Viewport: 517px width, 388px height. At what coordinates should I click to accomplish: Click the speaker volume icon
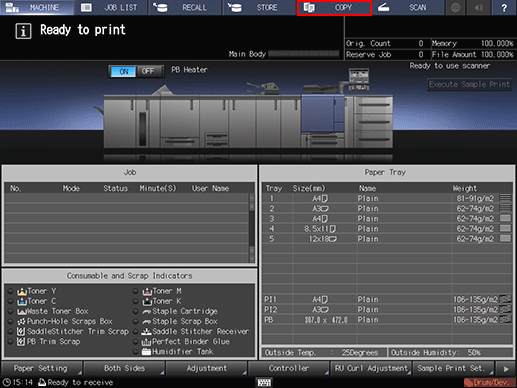(479, 7)
